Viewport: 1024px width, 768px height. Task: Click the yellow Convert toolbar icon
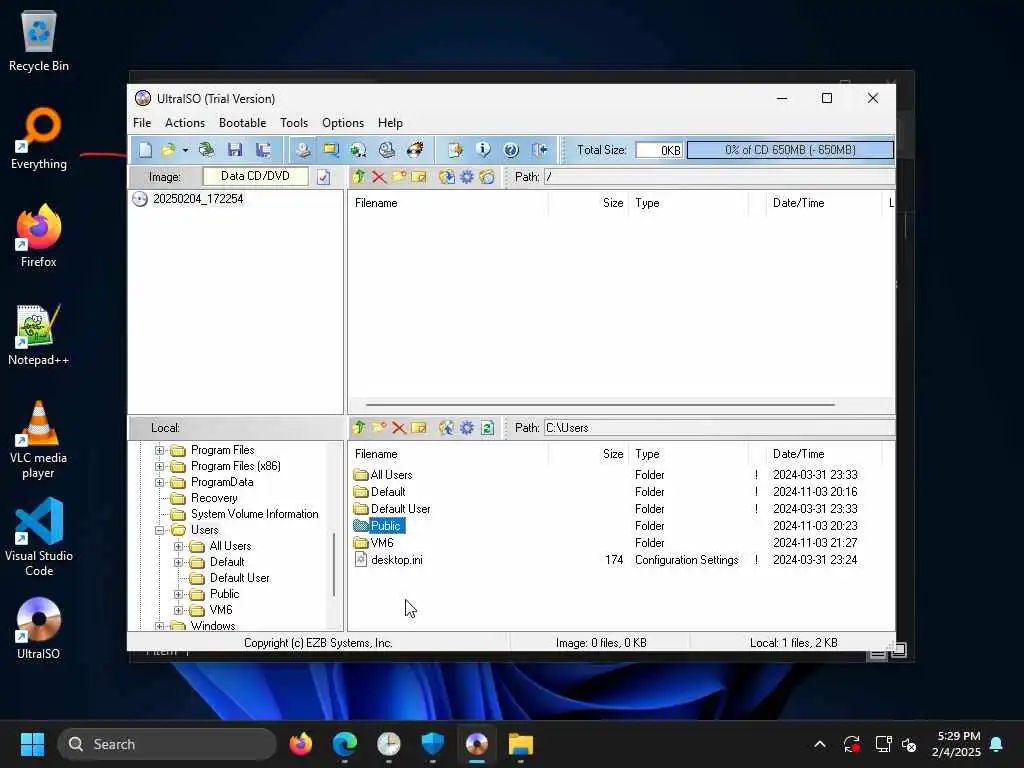click(331, 150)
